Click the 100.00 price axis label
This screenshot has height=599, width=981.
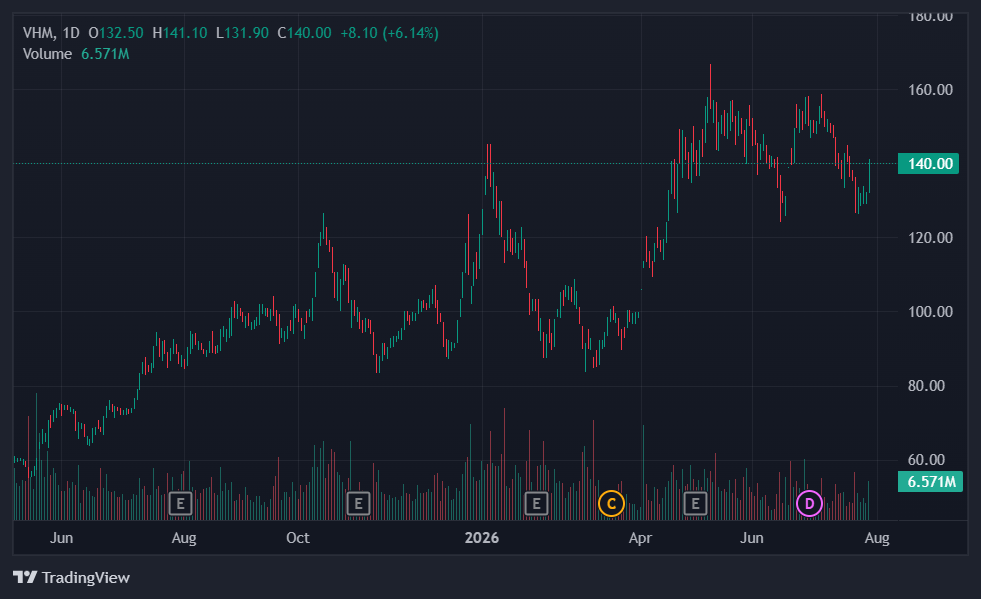pos(930,312)
